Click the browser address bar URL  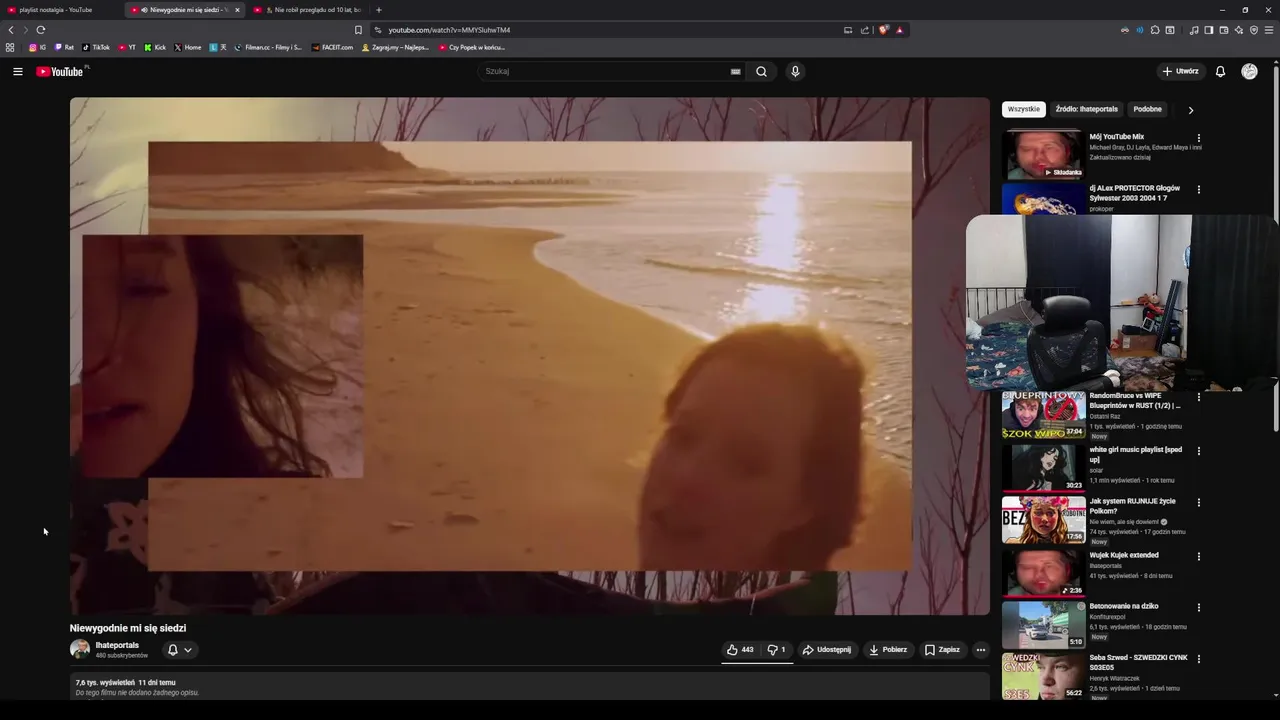click(x=449, y=30)
